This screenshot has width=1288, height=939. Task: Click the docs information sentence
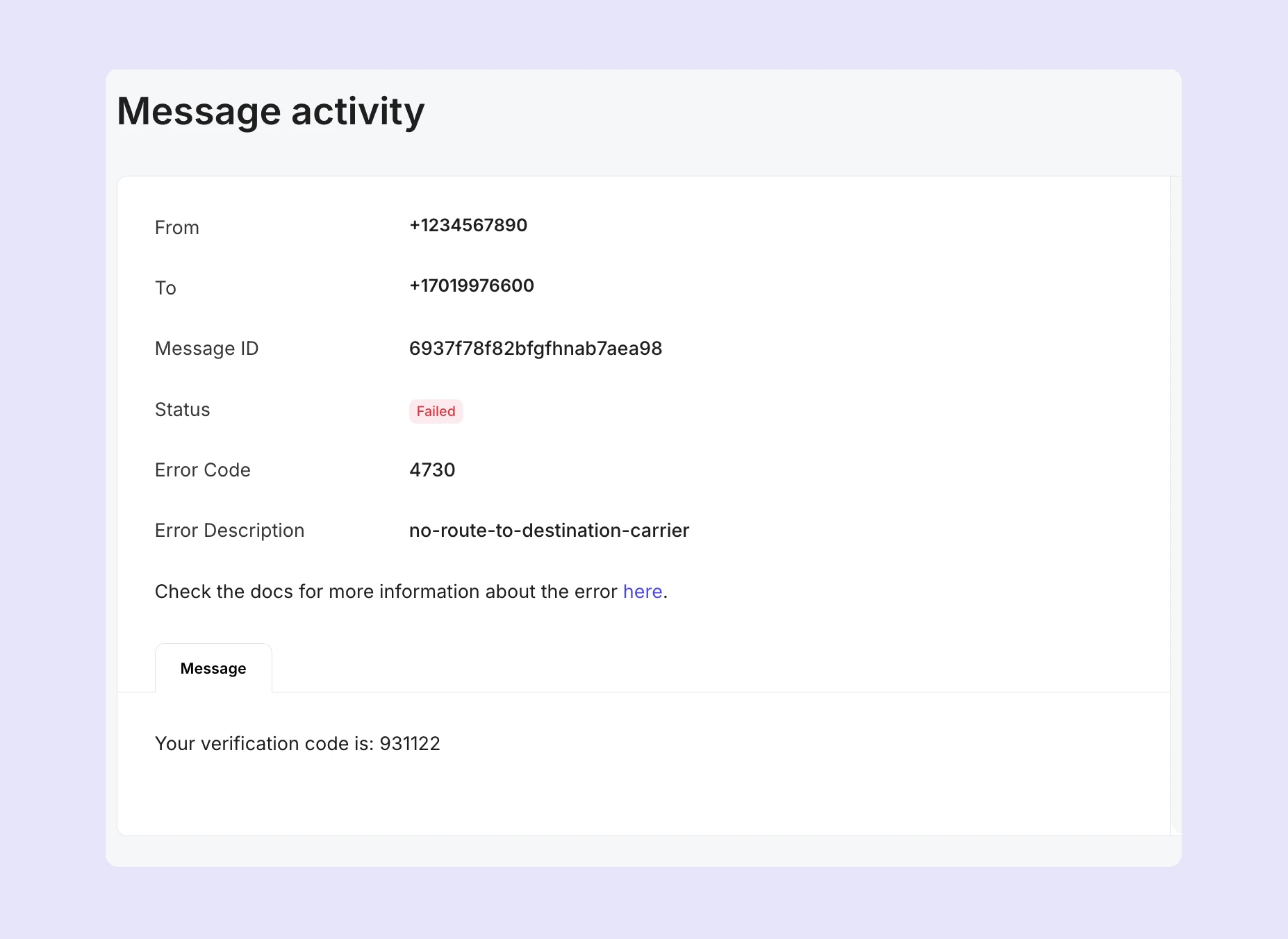pos(388,591)
